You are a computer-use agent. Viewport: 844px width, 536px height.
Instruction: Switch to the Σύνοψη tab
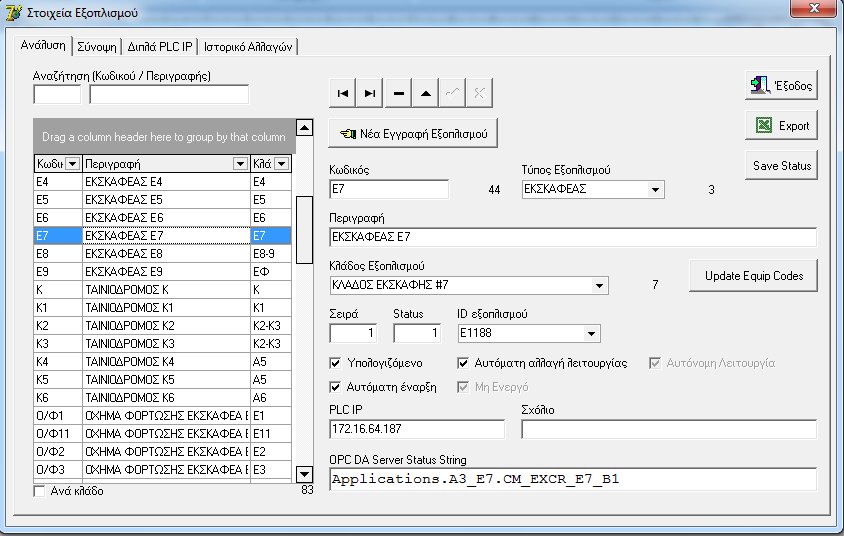click(97, 47)
